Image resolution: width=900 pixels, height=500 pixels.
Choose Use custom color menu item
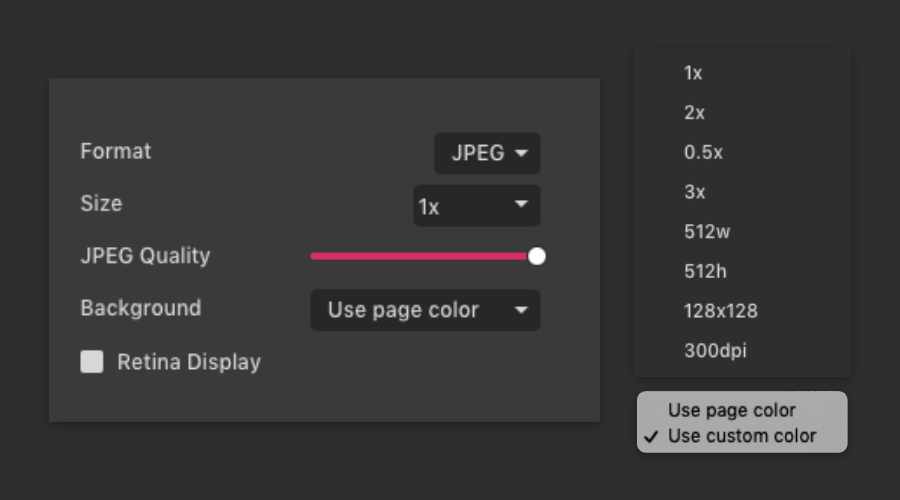click(x=741, y=436)
